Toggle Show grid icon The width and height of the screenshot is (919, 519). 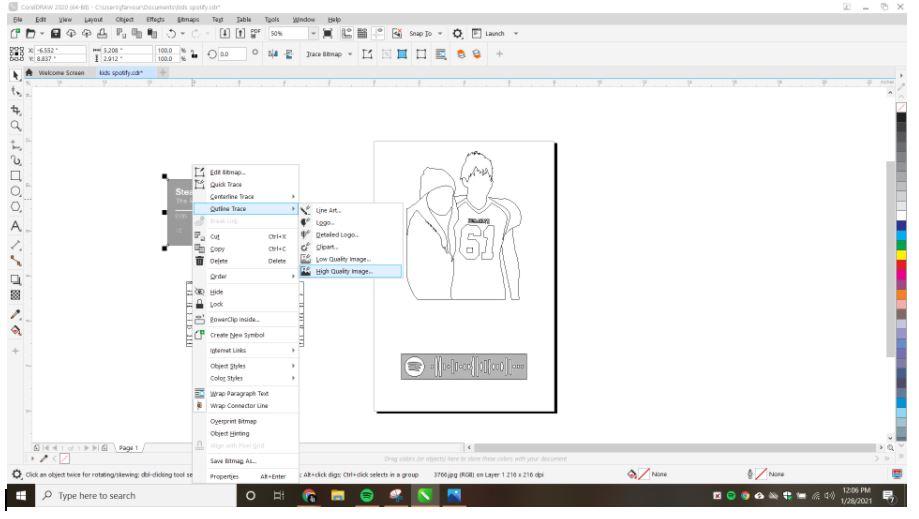point(363,33)
